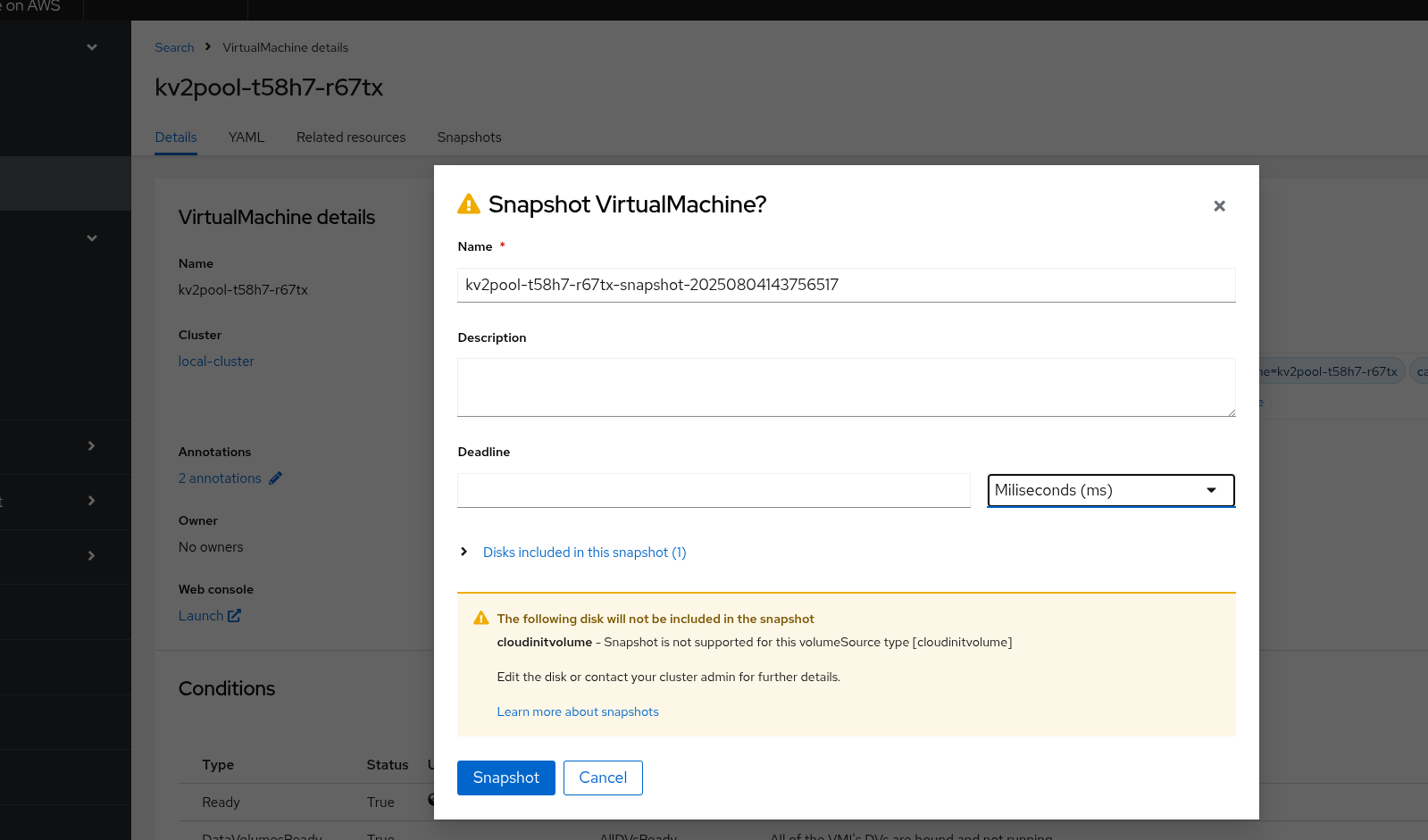Go to the Snapshots tab

469,137
